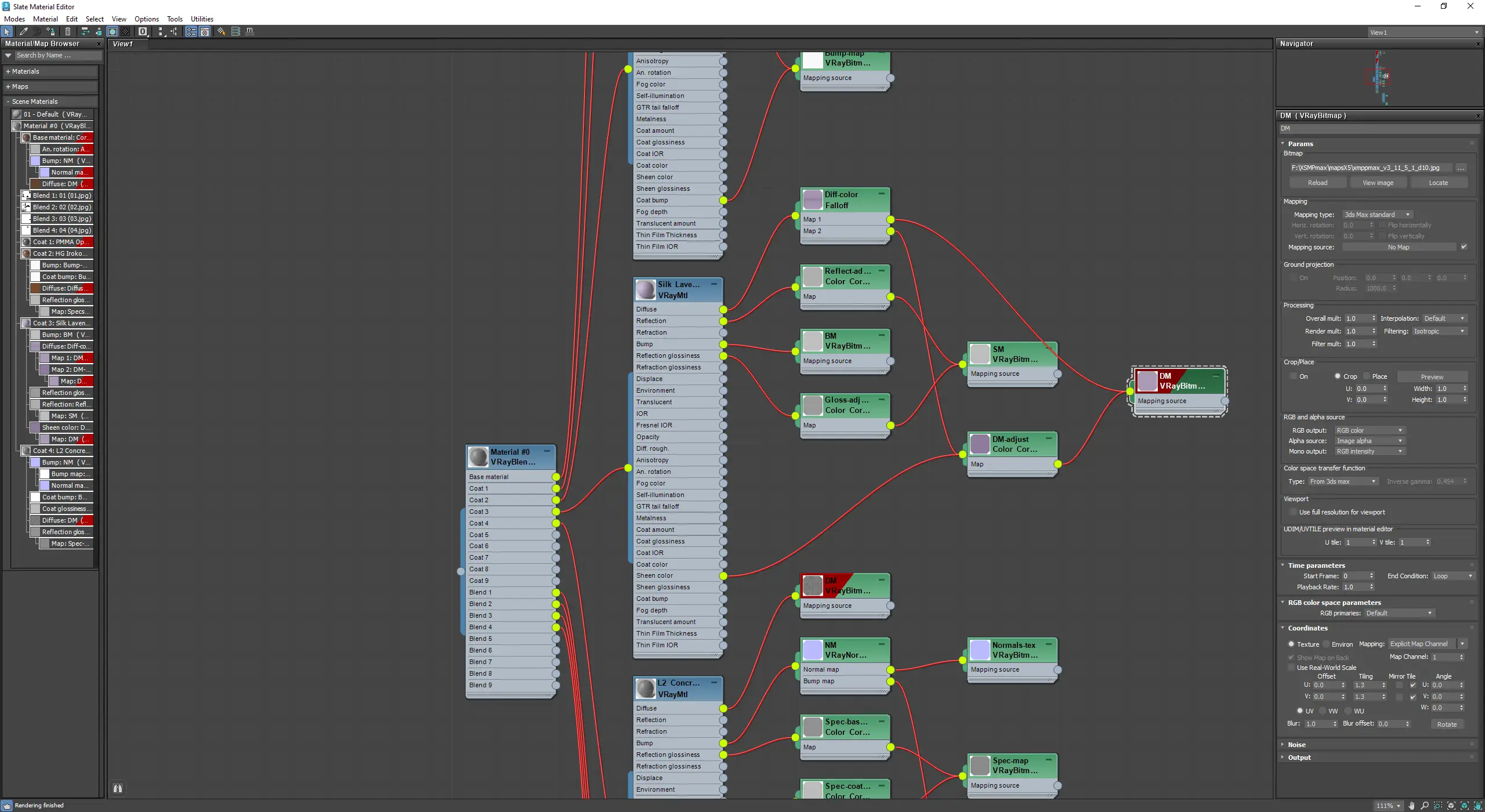The width and height of the screenshot is (1485, 812).
Task: Open the Utilities menu
Action: tap(202, 19)
